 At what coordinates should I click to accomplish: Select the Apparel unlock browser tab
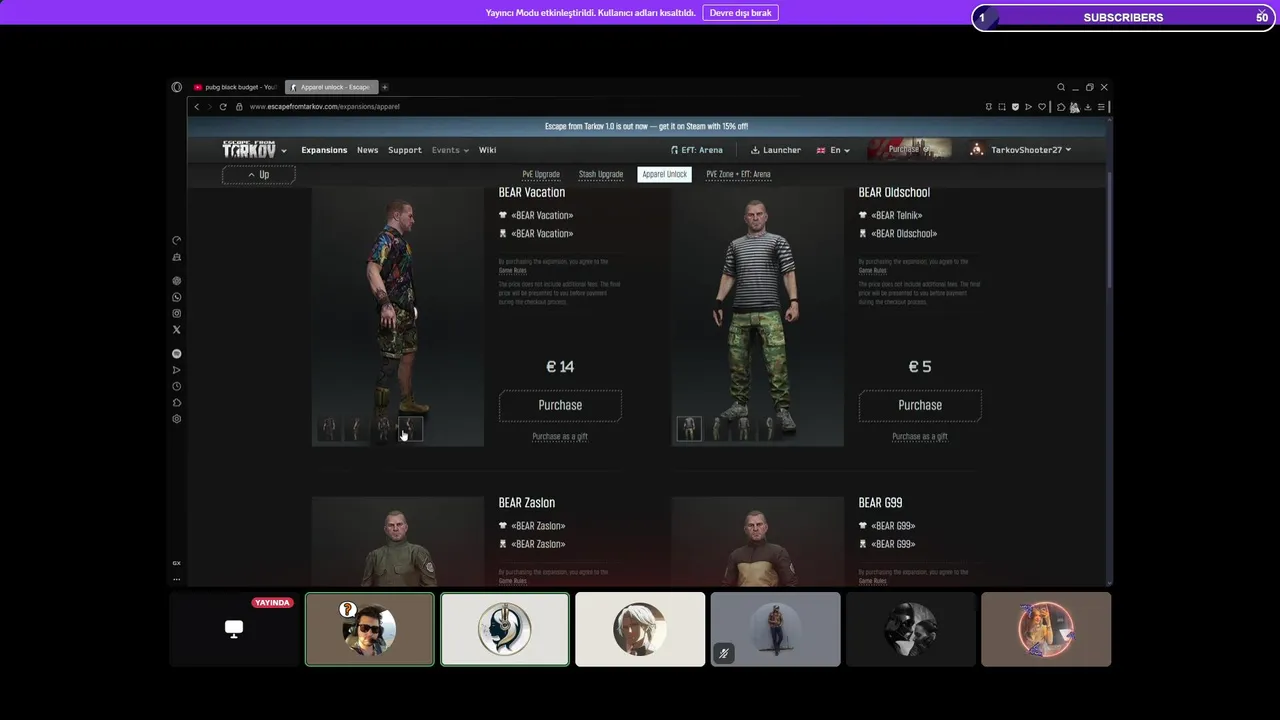[330, 87]
